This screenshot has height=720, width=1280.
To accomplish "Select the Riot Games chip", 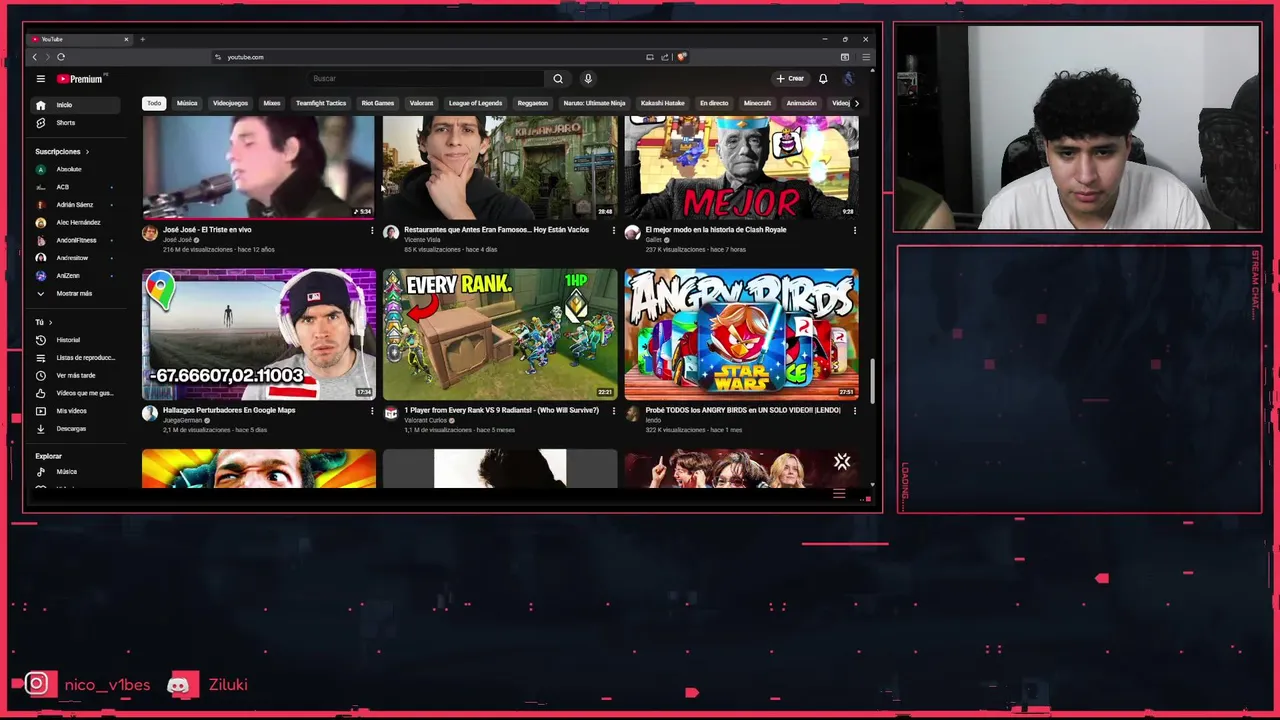I will coord(378,103).
